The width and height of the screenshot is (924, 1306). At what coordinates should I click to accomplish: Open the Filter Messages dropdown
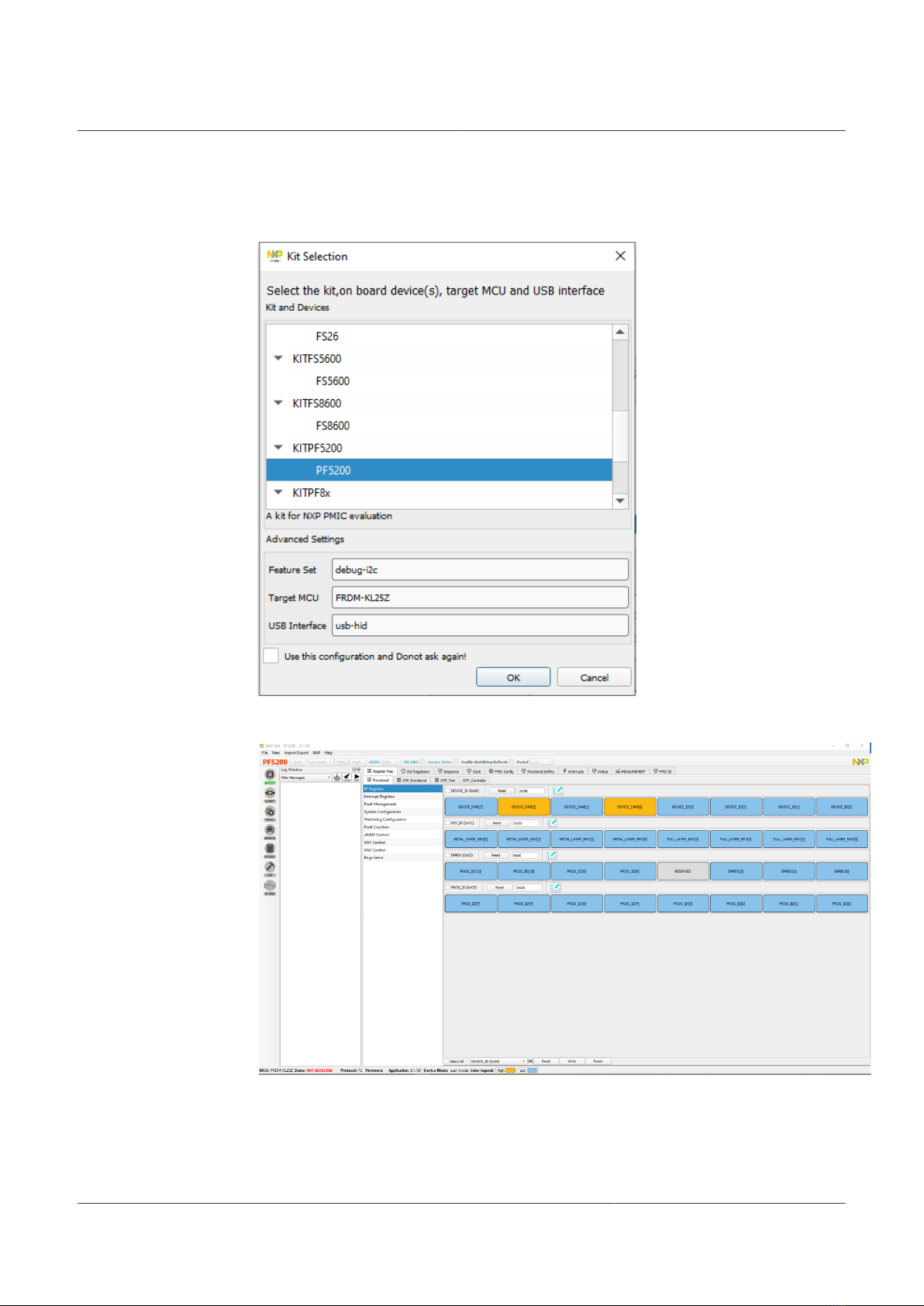pyautogui.click(x=305, y=777)
